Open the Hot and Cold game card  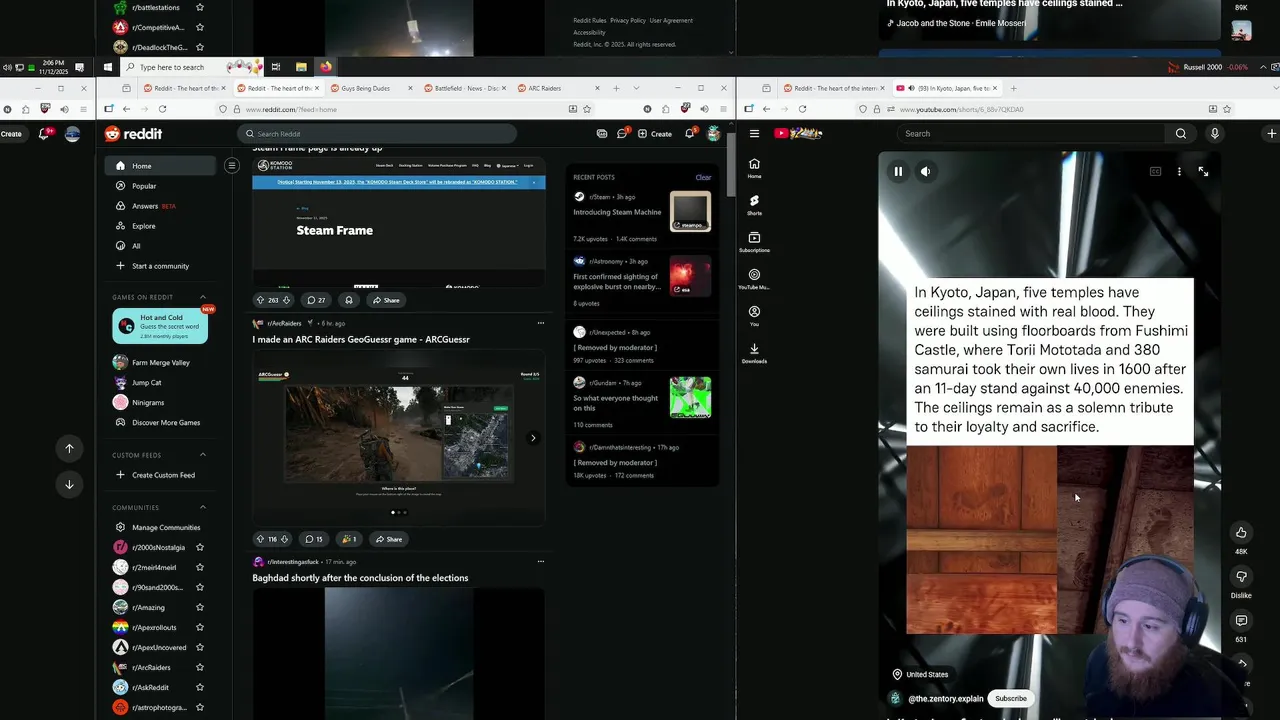(x=160, y=326)
